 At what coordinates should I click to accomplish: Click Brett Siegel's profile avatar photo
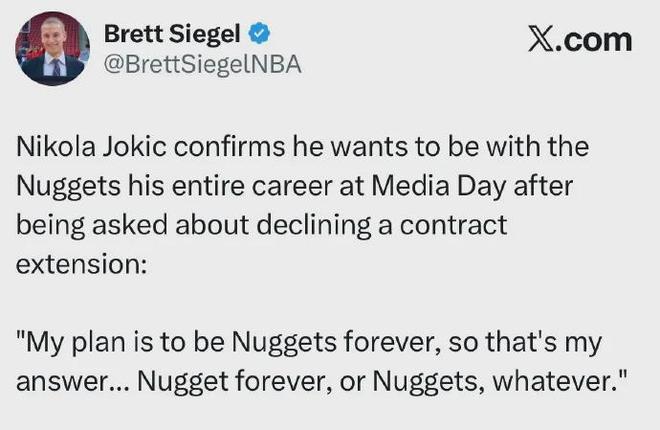click(x=51, y=49)
